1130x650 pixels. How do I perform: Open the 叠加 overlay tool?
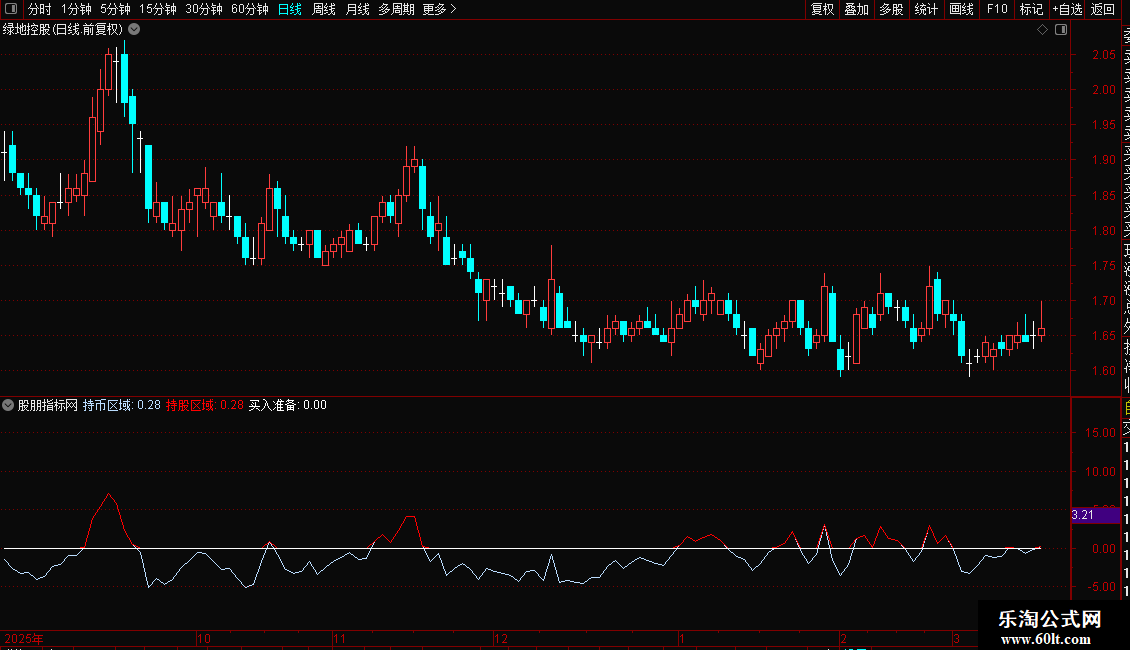[856, 9]
